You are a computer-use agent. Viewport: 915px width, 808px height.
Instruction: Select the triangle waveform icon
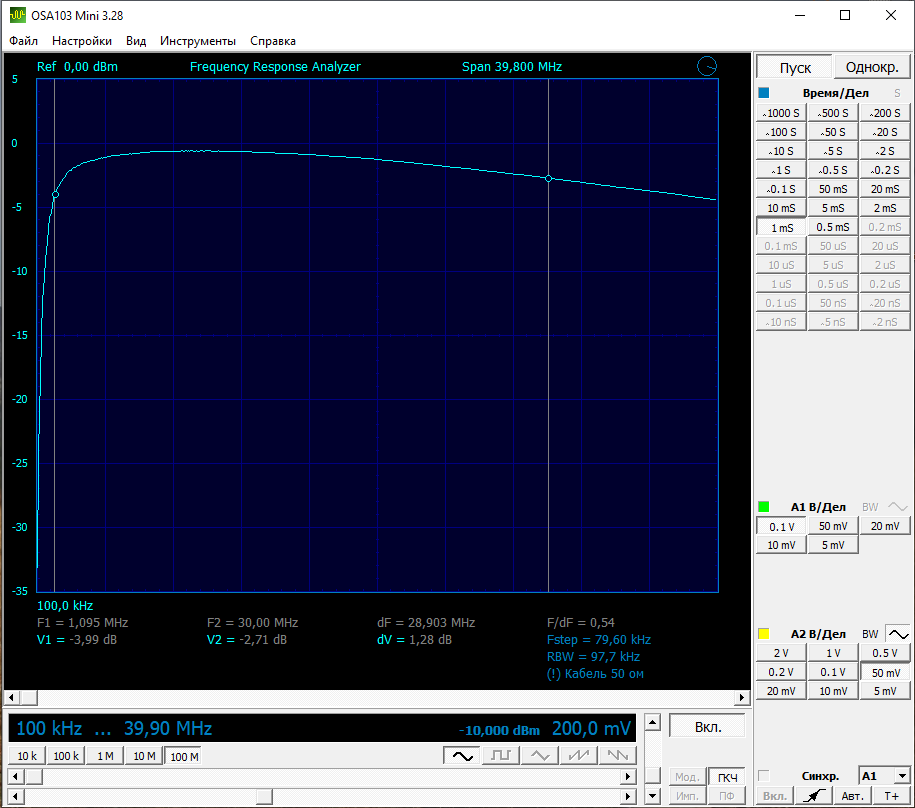(x=540, y=756)
